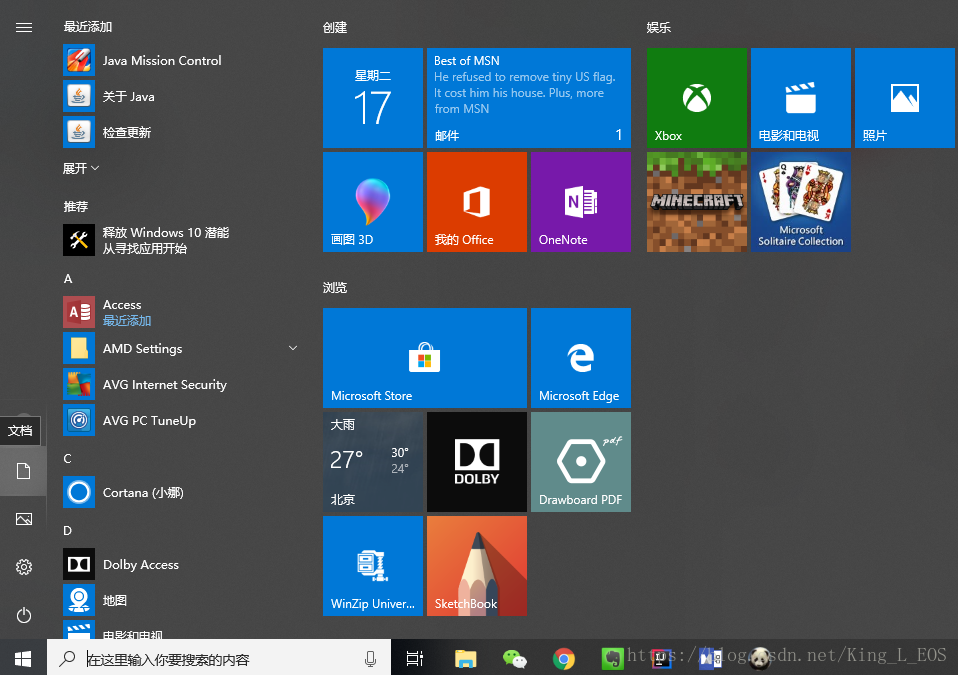Click letter D group header

pos(67,531)
